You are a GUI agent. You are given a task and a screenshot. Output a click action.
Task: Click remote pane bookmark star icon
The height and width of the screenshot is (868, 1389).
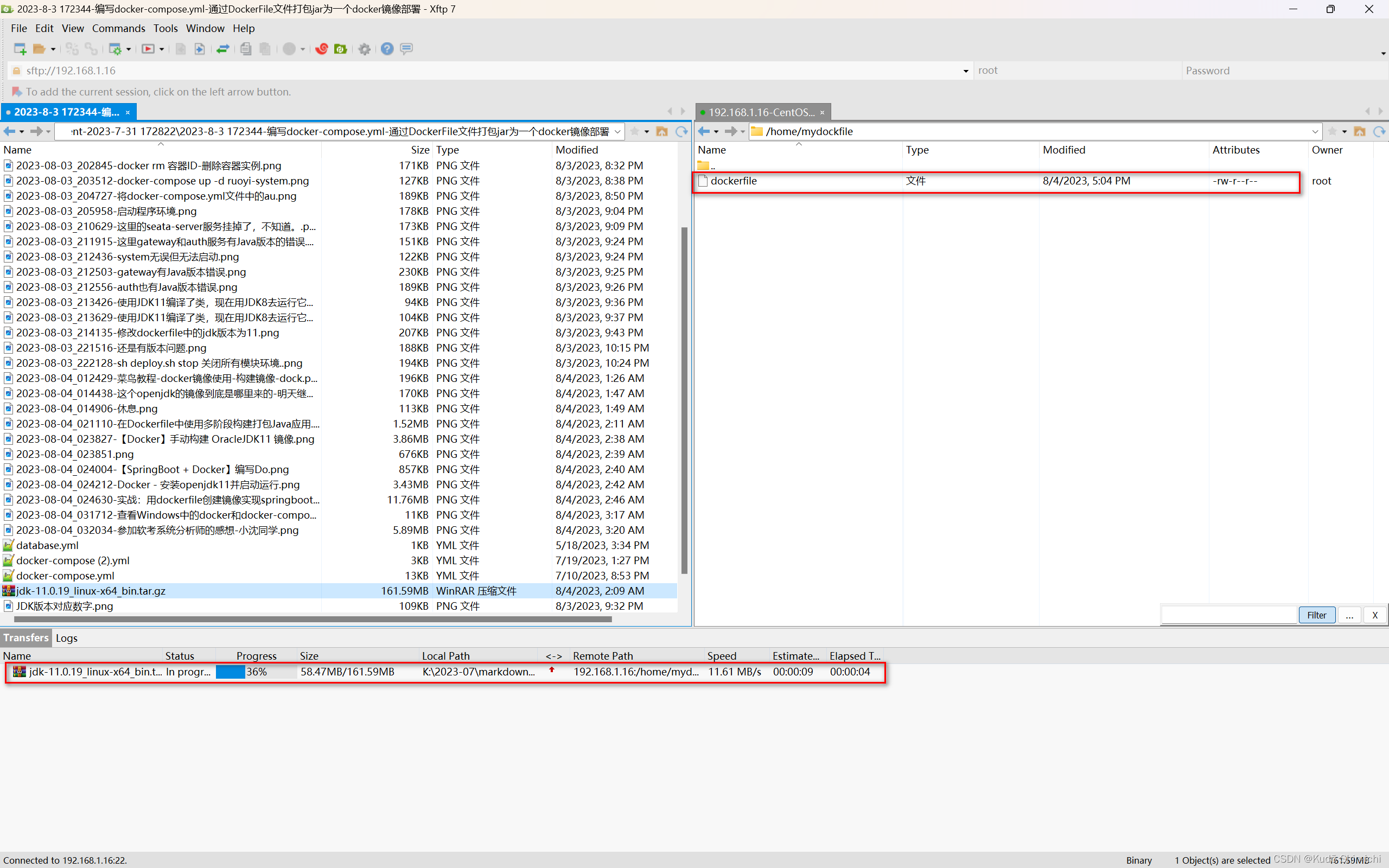pyautogui.click(x=1333, y=131)
